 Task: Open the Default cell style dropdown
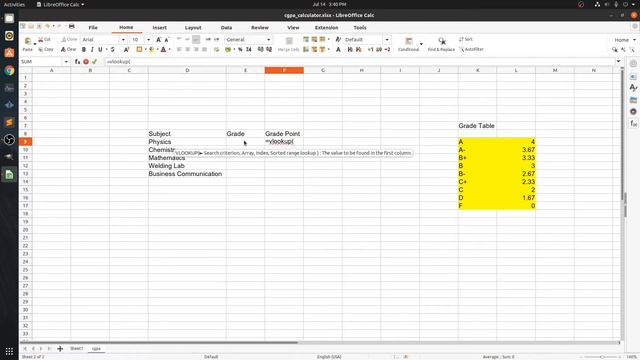(387, 40)
